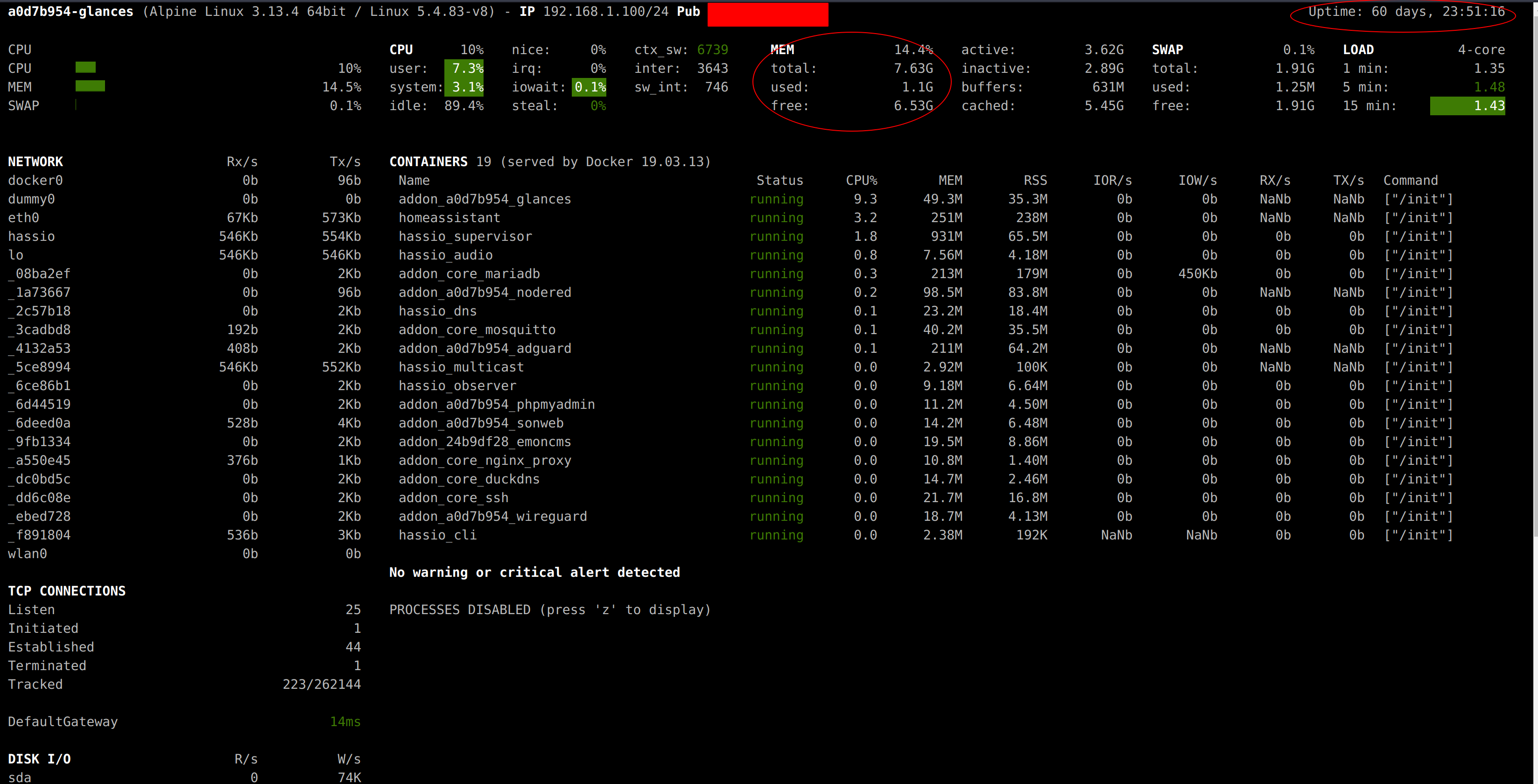
Task: Click the TCP CONNECTIONS section title
Action: pyautogui.click(x=66, y=590)
